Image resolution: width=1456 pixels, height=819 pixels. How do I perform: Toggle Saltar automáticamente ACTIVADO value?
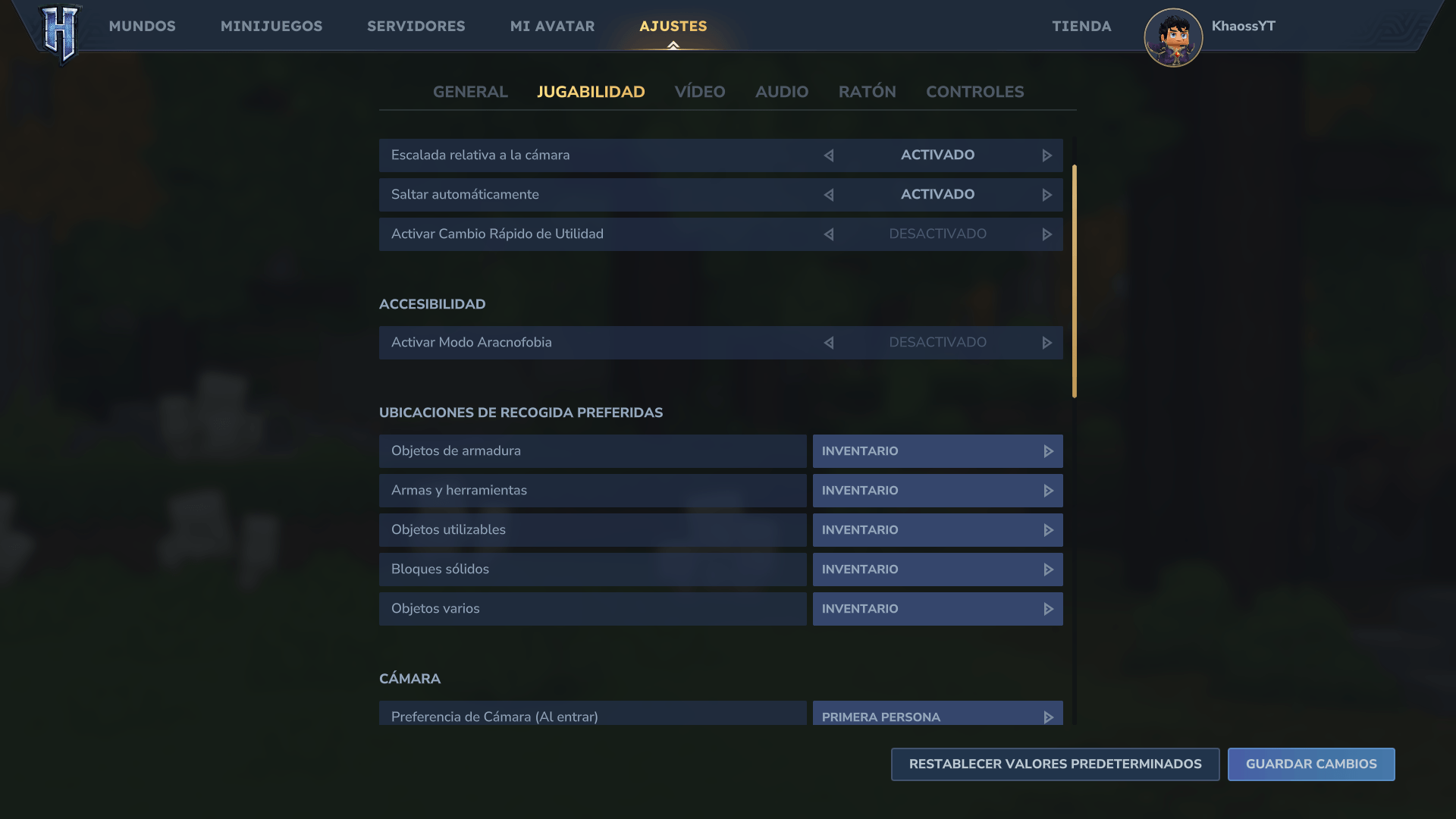[937, 195]
